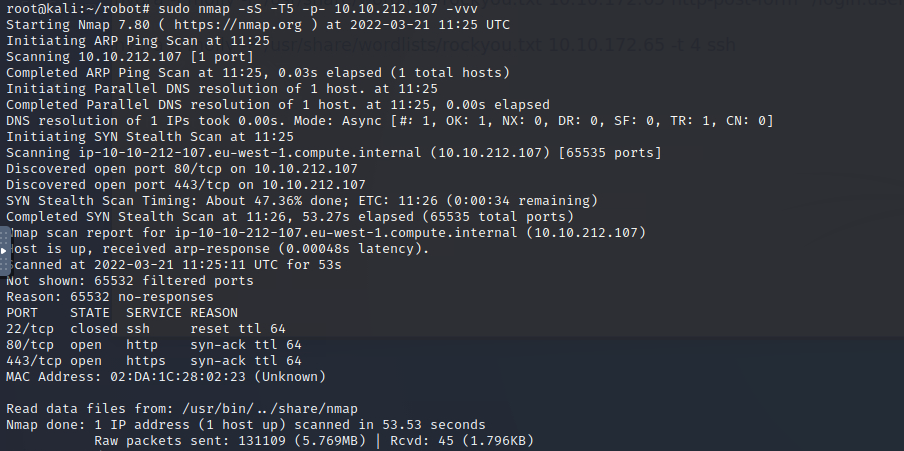This screenshot has width=904, height=451.
Task: Click the MAC Address 02:DA:1C:28:02:23 line
Action: 166,377
